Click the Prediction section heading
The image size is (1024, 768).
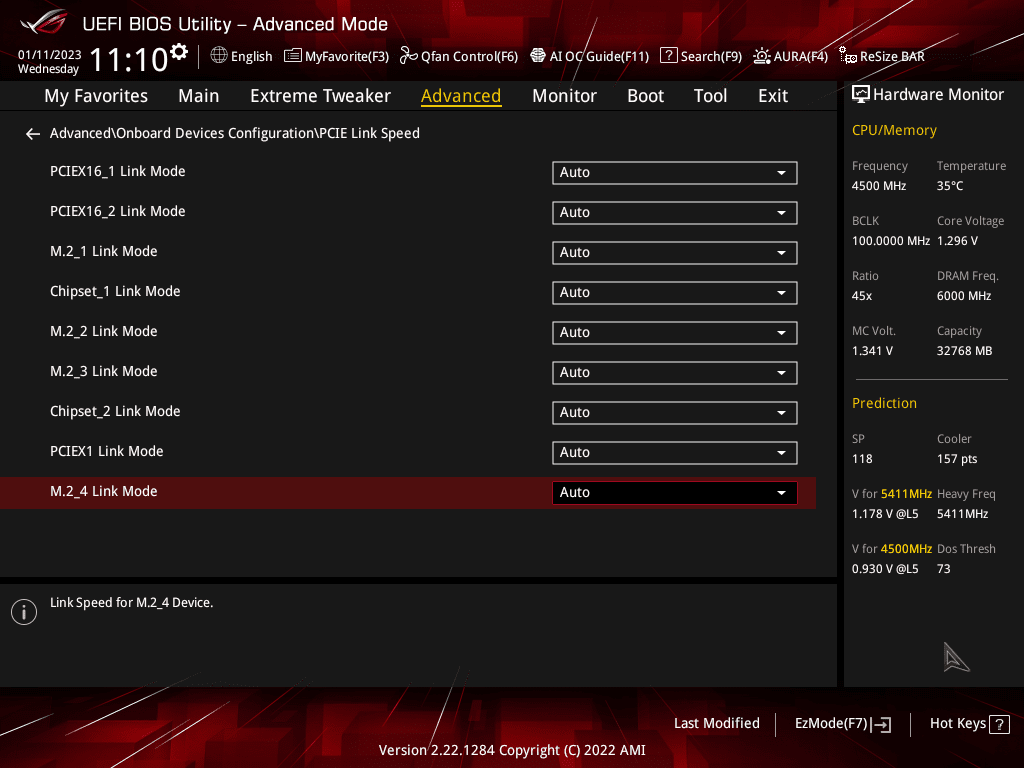(x=884, y=403)
